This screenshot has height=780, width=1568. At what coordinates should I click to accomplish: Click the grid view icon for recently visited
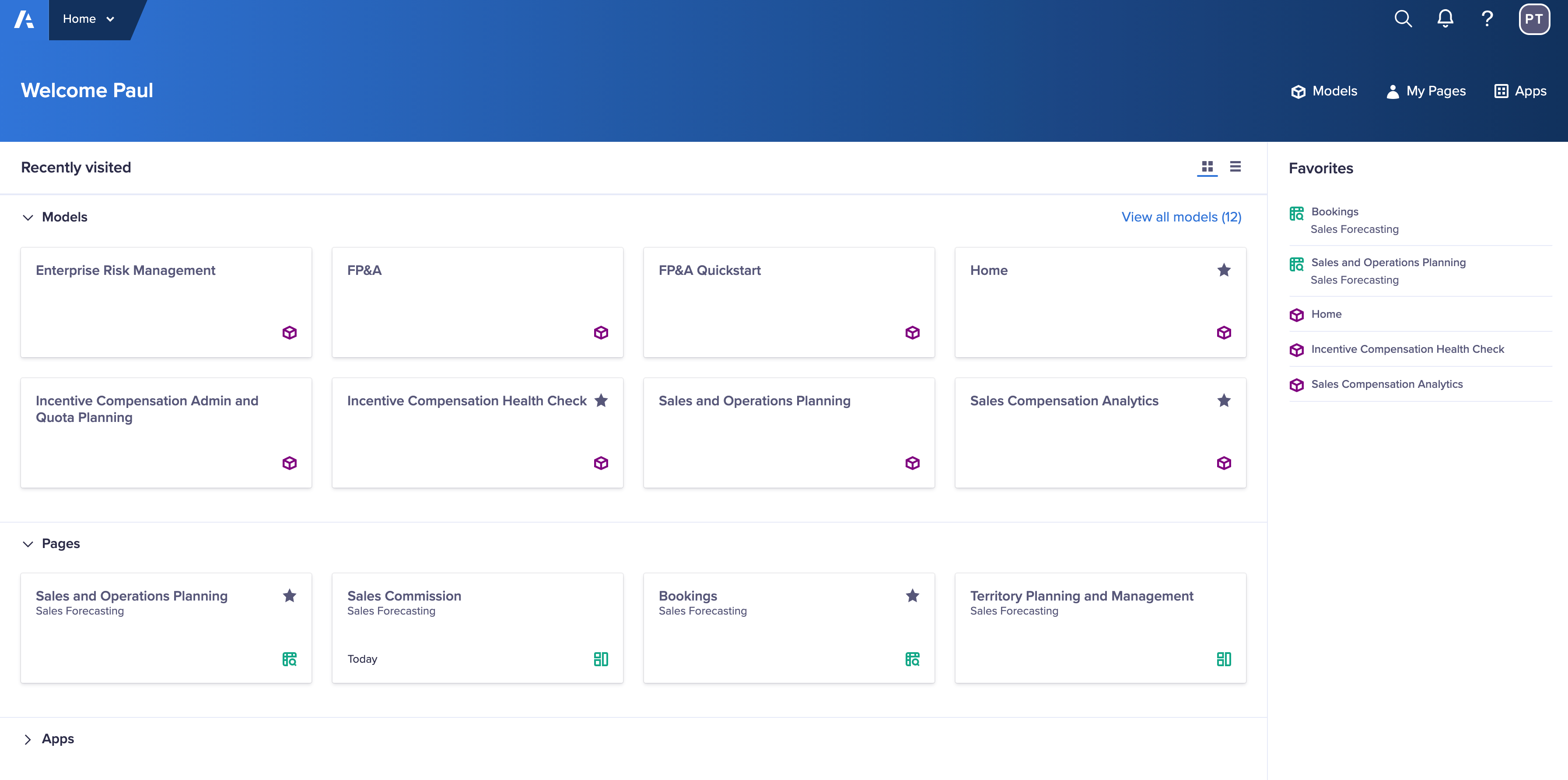click(1207, 166)
